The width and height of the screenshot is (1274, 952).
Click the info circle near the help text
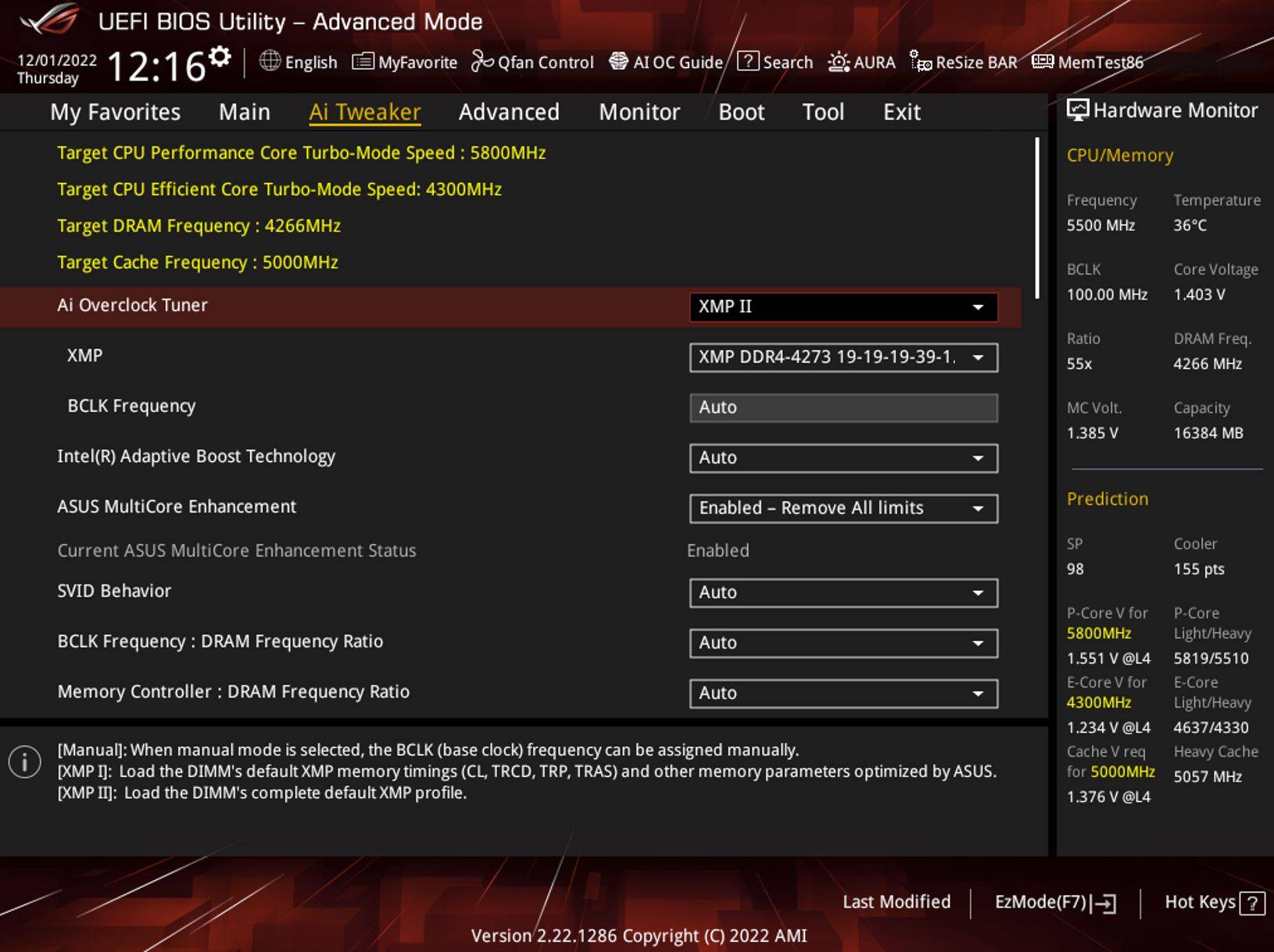tap(23, 760)
